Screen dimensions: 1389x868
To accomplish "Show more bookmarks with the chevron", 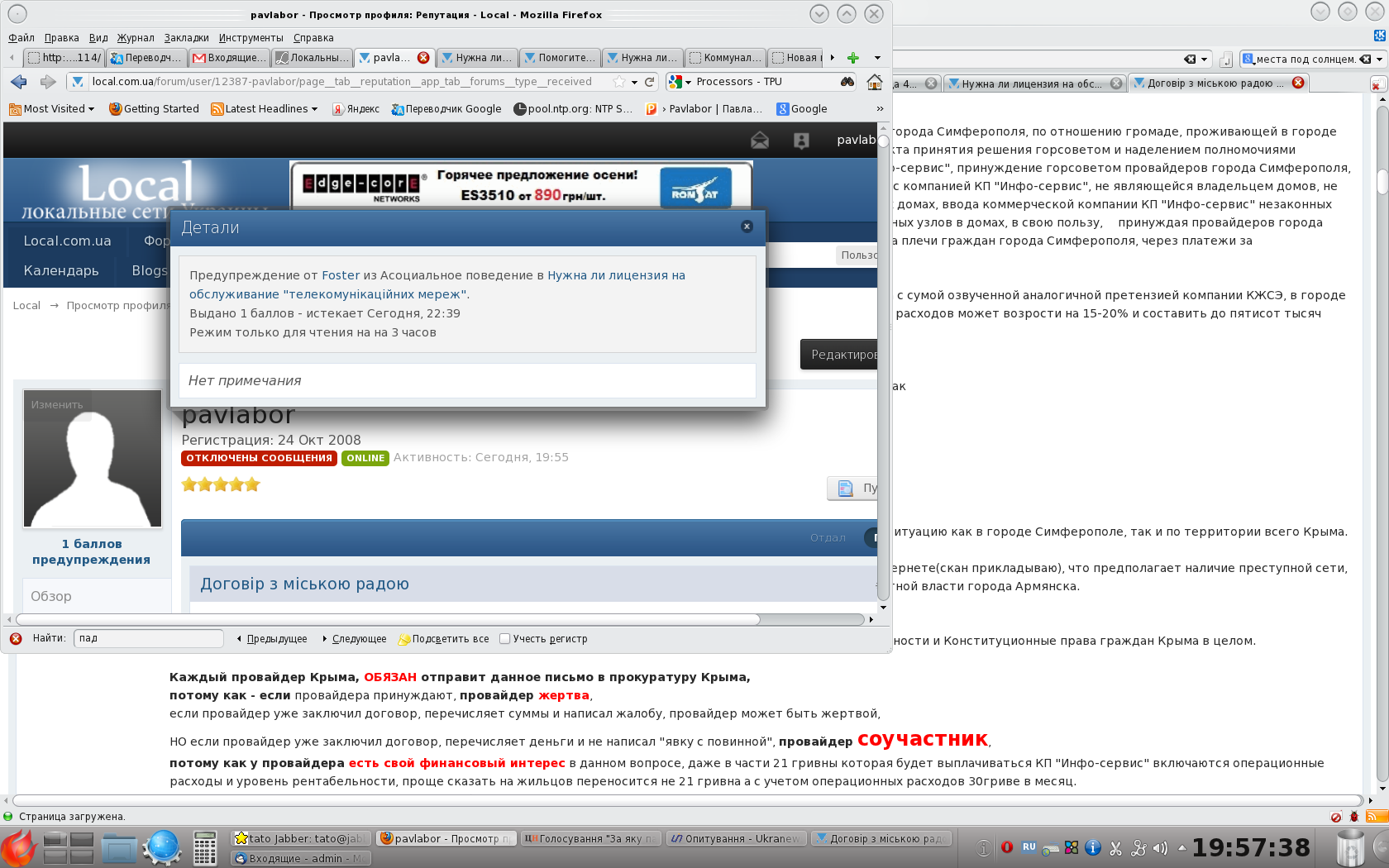I will pos(880,109).
